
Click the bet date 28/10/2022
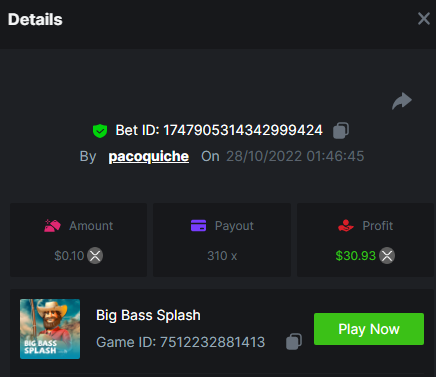264,156
